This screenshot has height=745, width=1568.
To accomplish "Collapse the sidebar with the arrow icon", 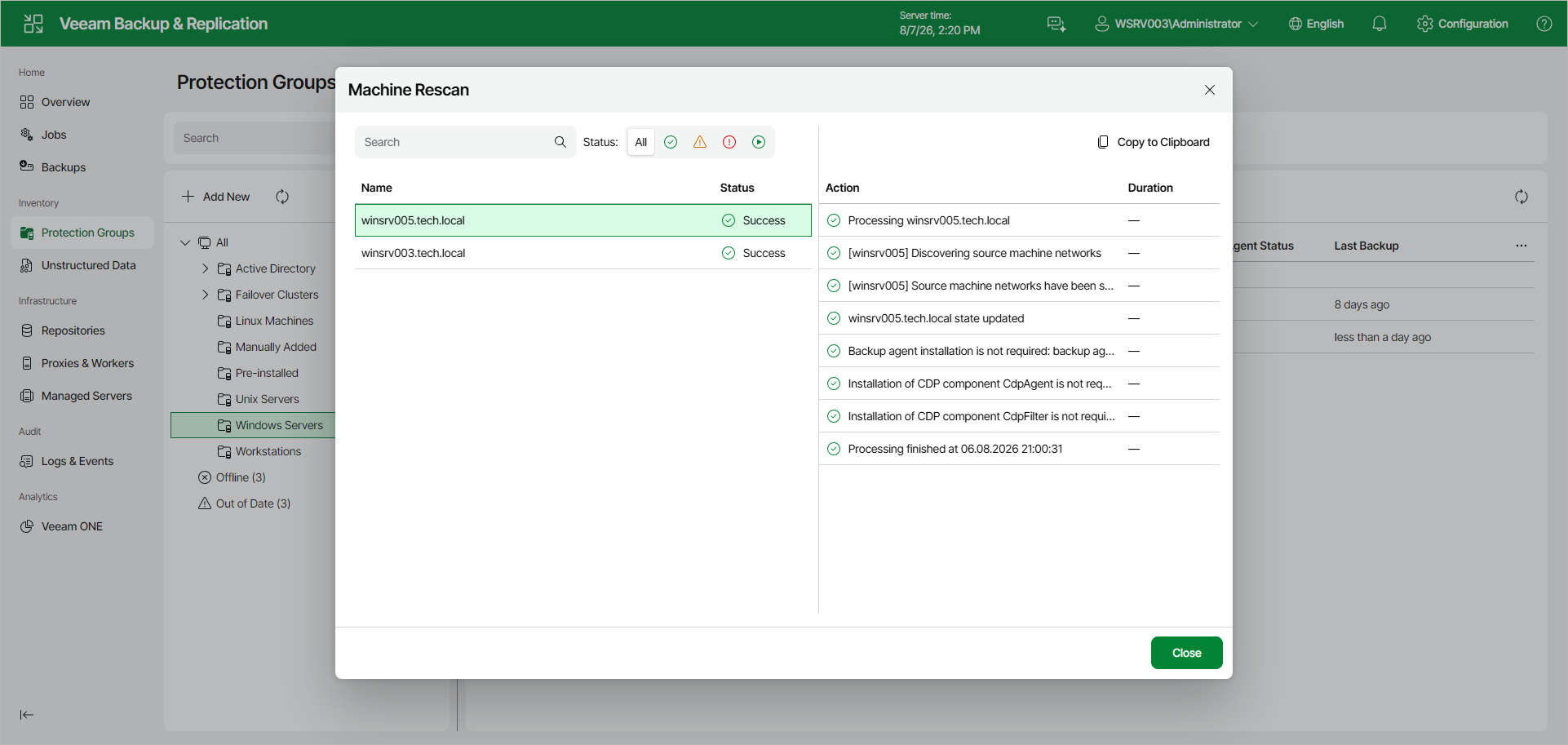I will [x=27, y=715].
